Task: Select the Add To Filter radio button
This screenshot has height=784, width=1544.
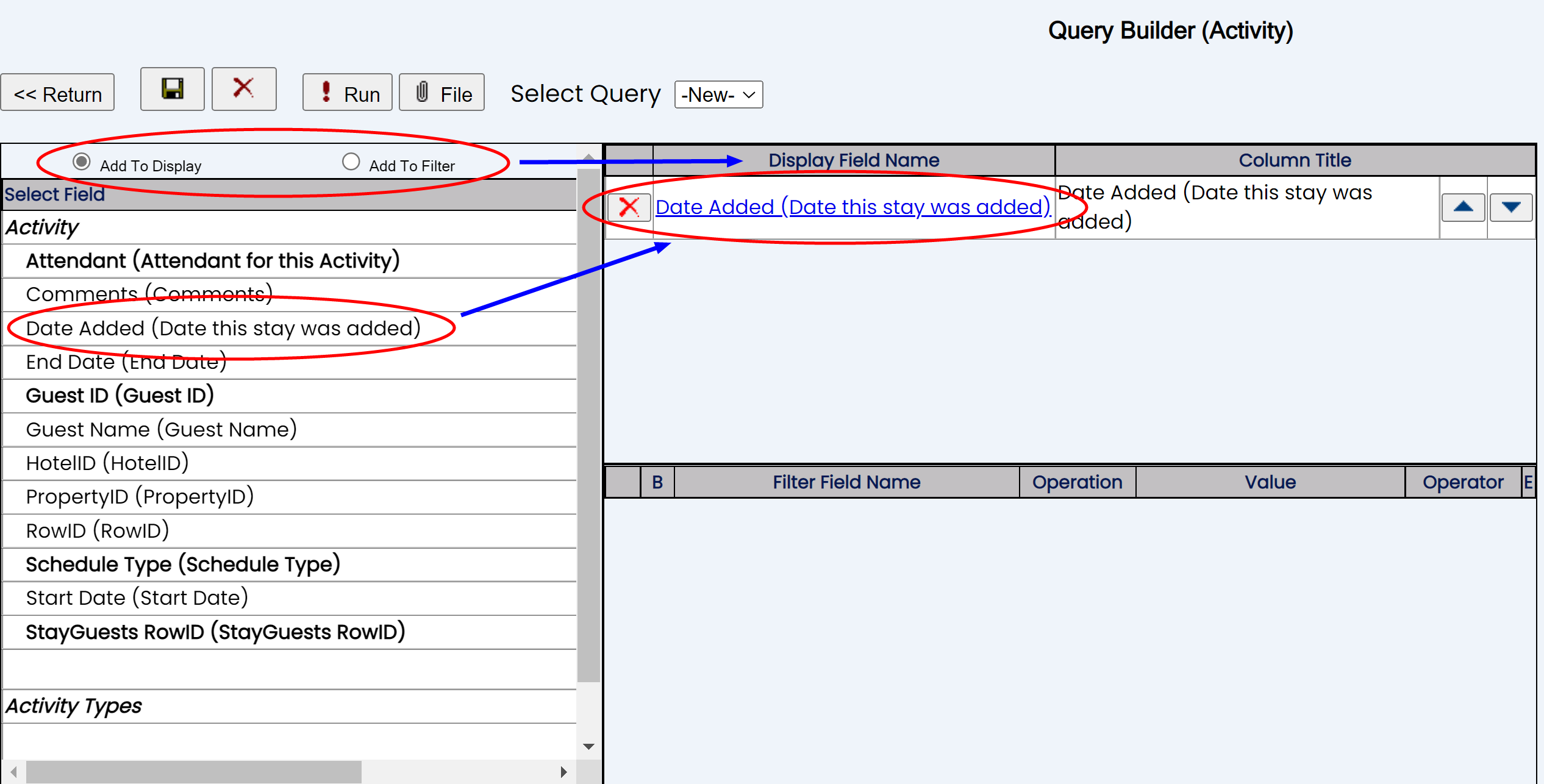Action: tap(351, 162)
